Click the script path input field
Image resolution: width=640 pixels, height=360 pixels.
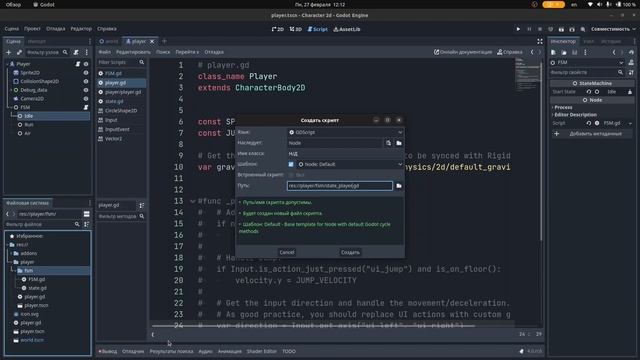click(340, 186)
